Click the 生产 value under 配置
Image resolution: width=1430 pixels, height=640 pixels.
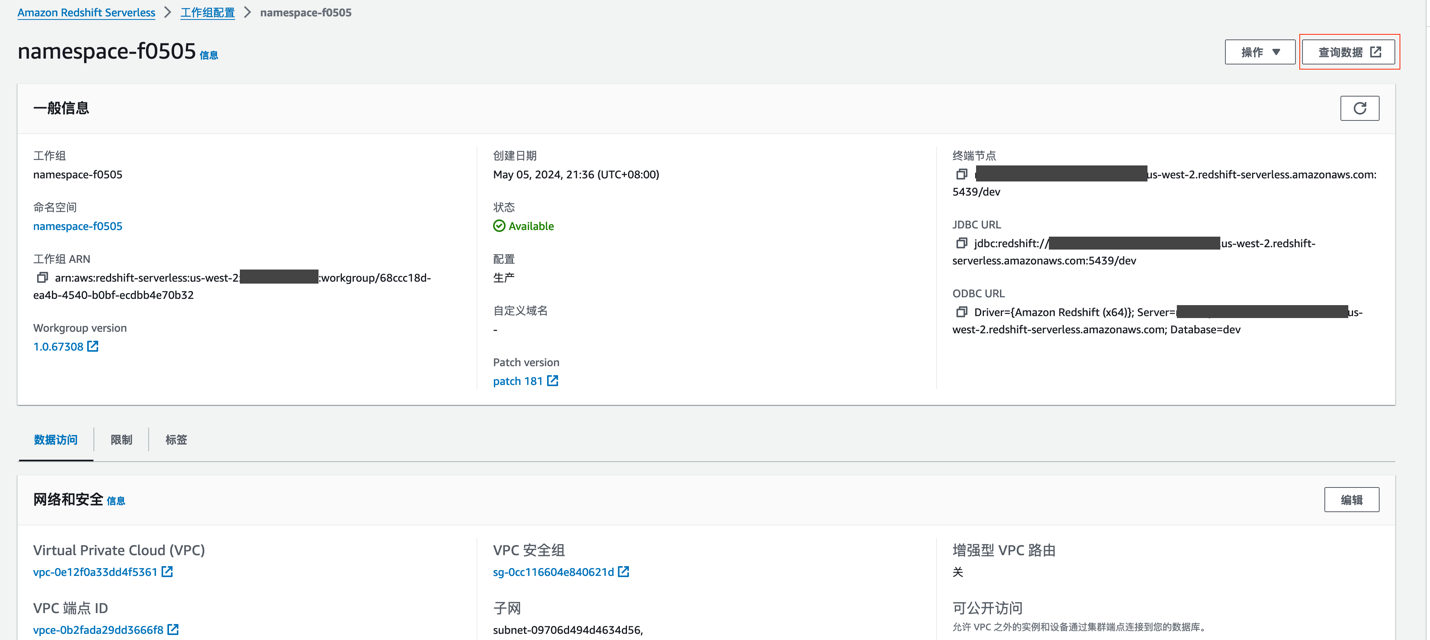click(x=504, y=278)
